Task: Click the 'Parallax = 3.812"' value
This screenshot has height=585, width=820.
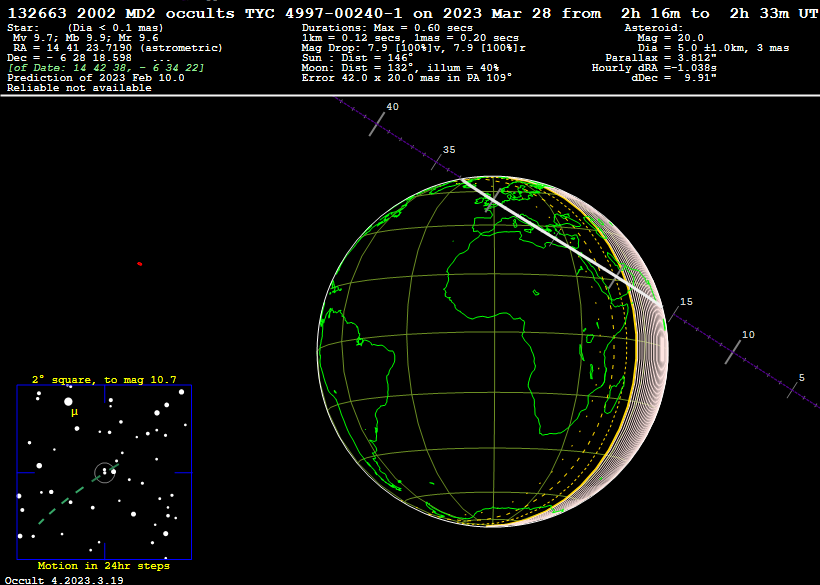Action: [661, 58]
